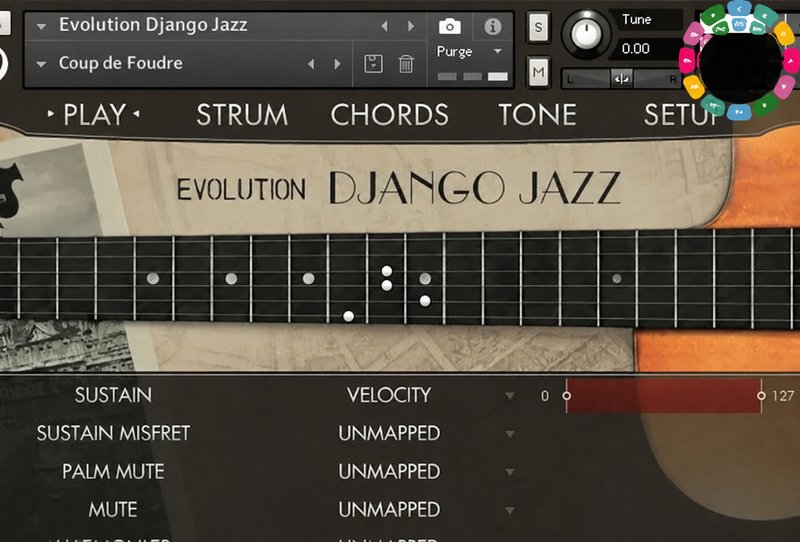The image size is (800, 542).
Task: Click the Tune value 0.00 field
Action: pyautogui.click(x=646, y=49)
